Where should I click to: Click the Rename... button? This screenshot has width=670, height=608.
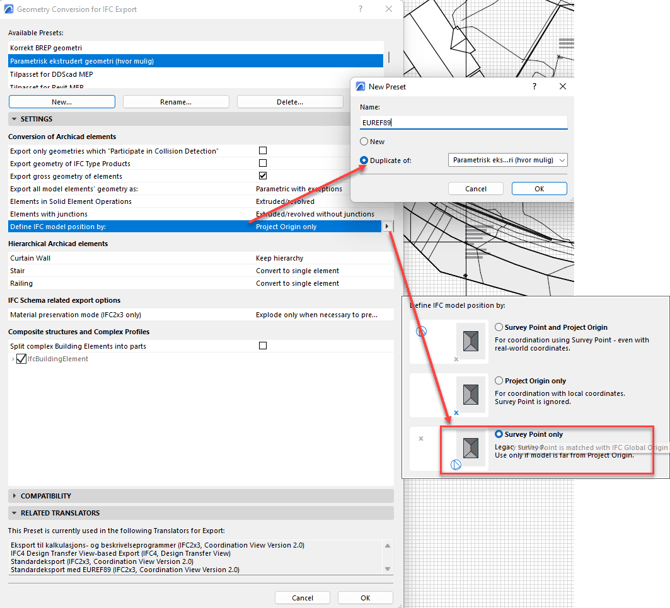tap(176, 102)
